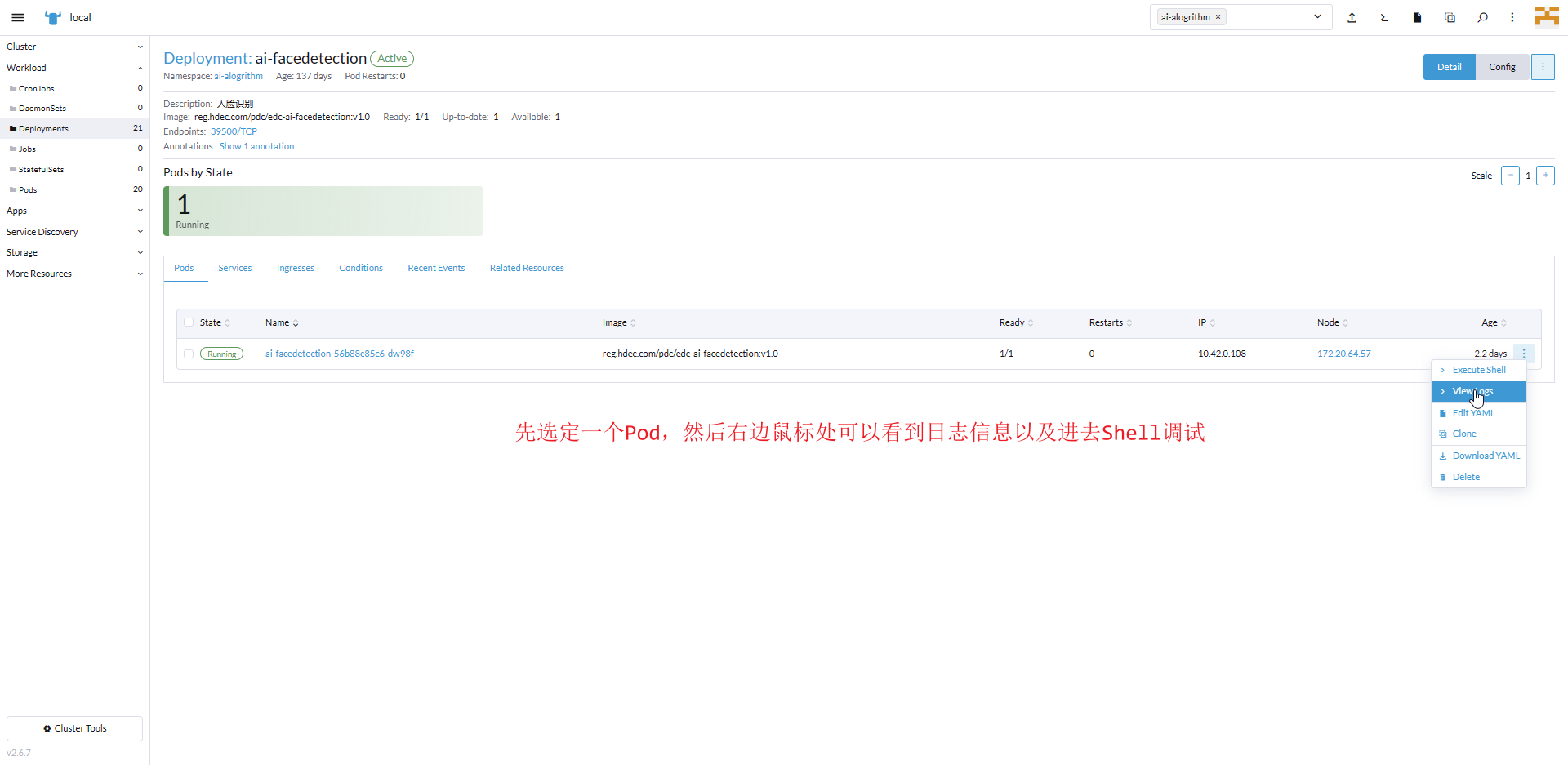Open the deployment three-dot actions menu
Image resolution: width=1568 pixels, height=765 pixels.
pos(1543,67)
